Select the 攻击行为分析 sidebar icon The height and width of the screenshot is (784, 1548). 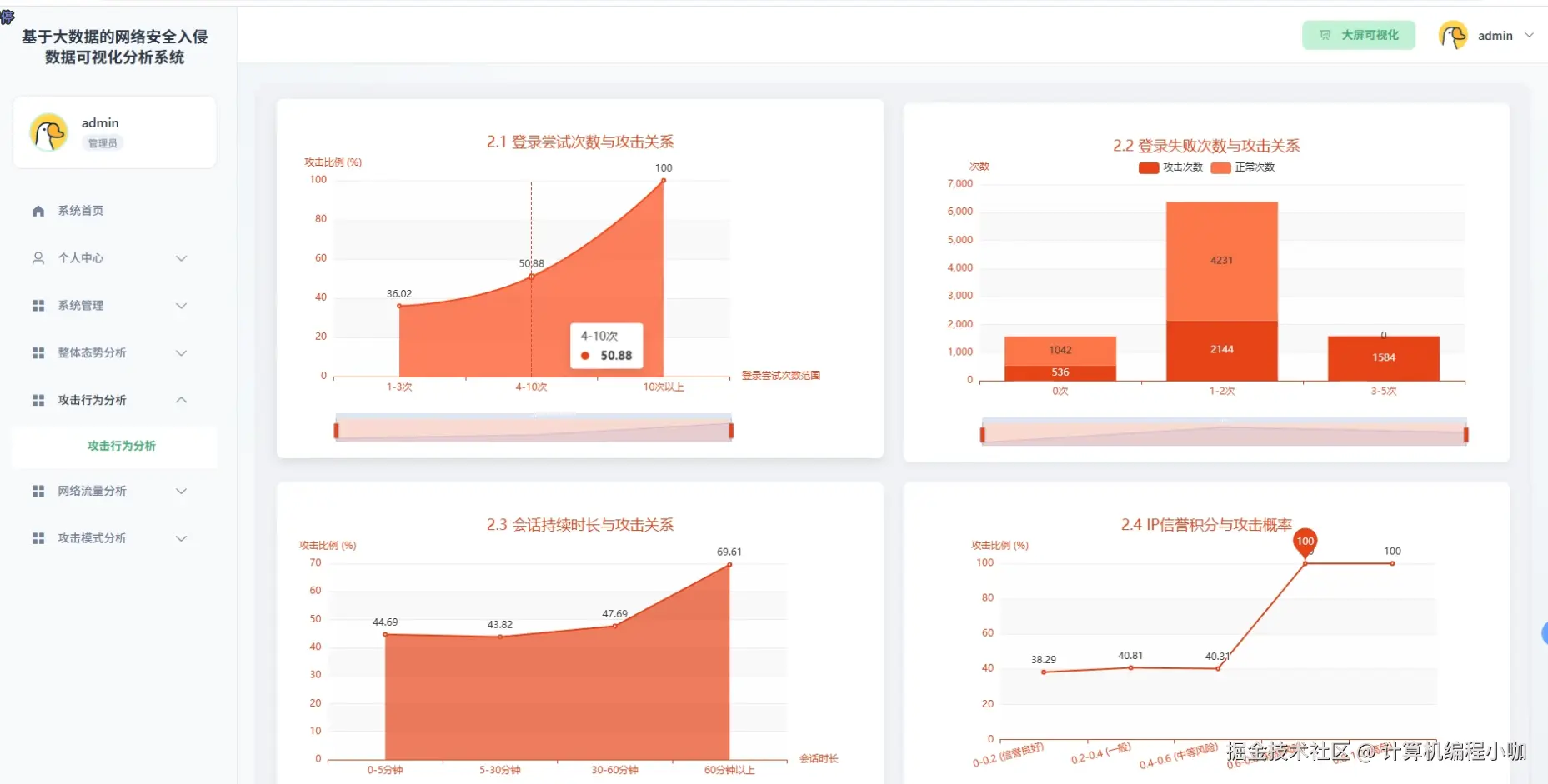(x=38, y=400)
